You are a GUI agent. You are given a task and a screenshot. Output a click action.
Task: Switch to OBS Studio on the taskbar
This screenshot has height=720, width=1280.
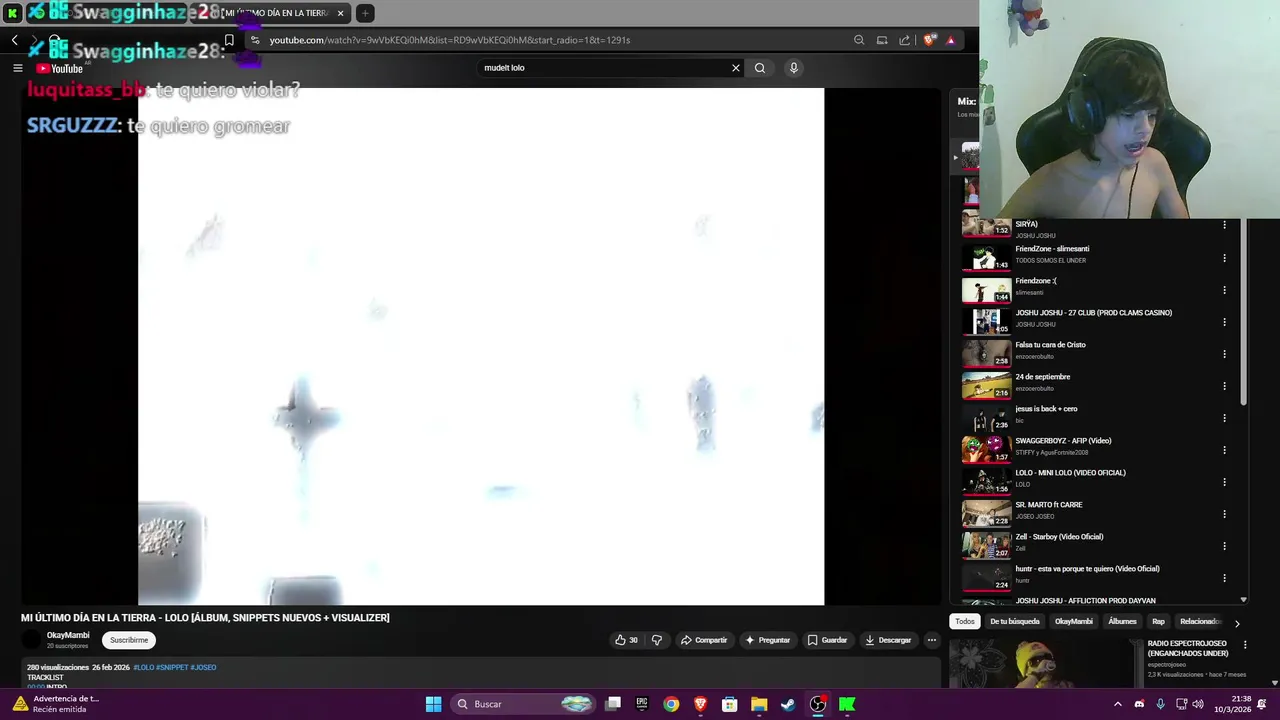pyautogui.click(x=818, y=704)
